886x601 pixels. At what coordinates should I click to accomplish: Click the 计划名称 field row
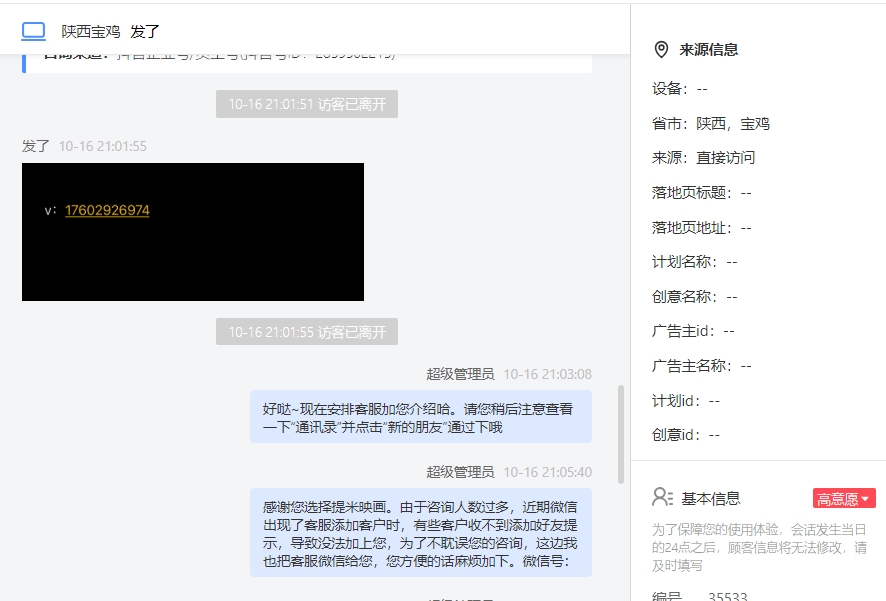(x=694, y=262)
